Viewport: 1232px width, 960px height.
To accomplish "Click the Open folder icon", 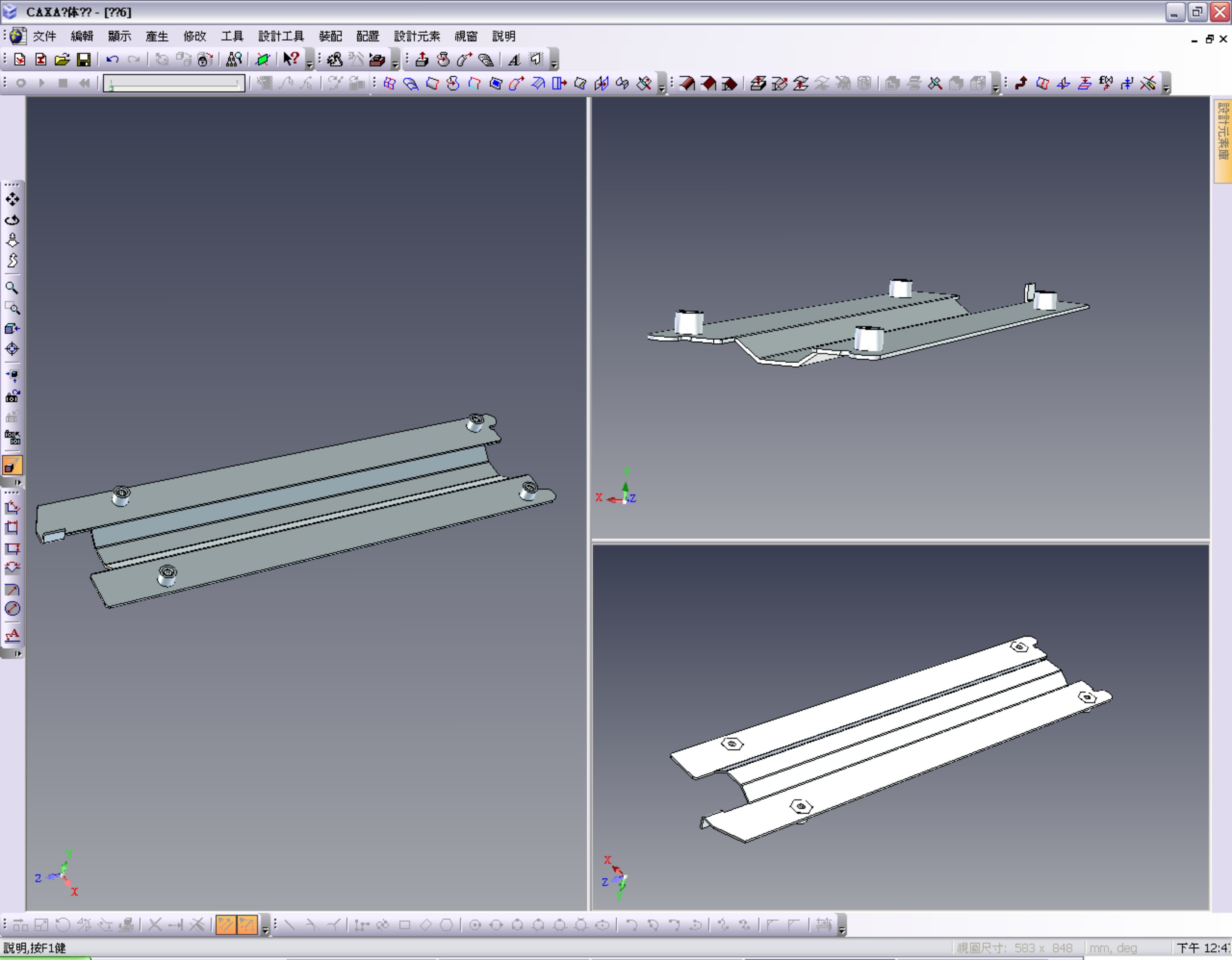I will click(62, 59).
